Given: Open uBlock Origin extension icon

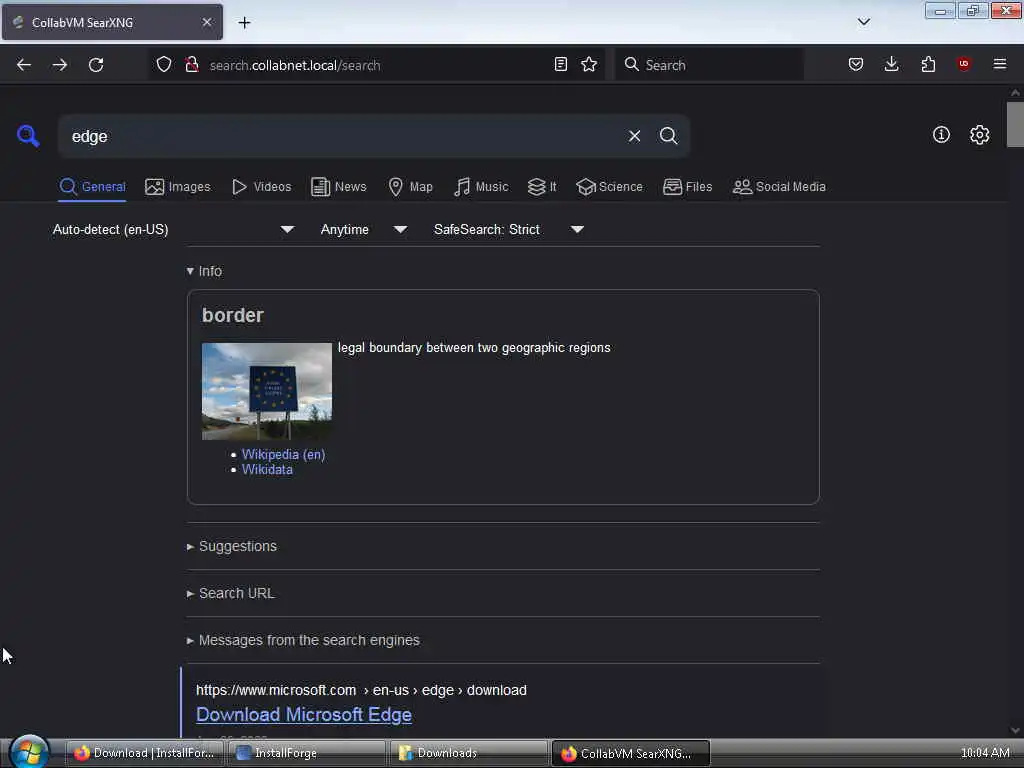Looking at the screenshot, I should pyautogui.click(x=963, y=64).
